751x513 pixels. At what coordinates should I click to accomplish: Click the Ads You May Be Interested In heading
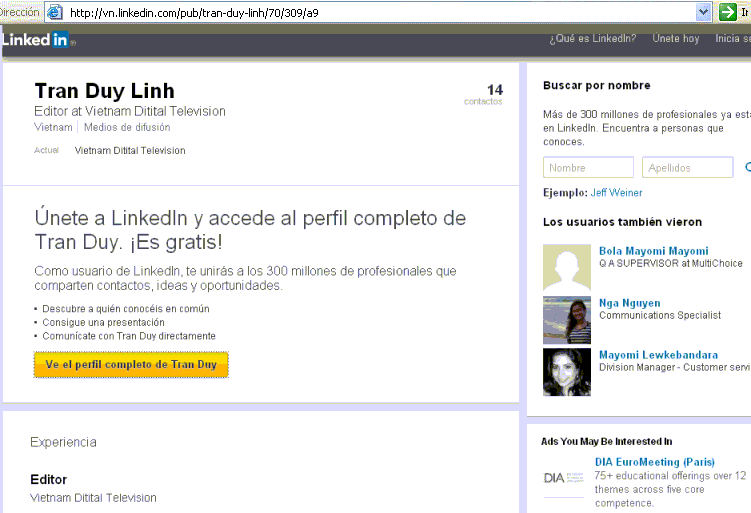coord(606,442)
